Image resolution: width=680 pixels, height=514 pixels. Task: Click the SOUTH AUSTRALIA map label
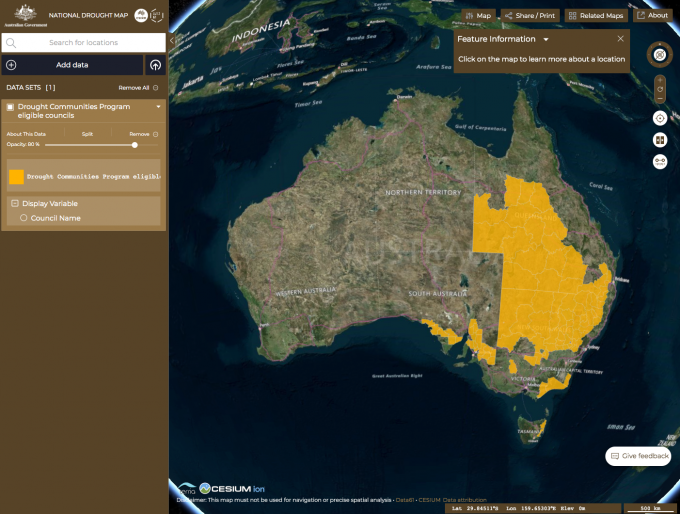[x=438, y=294]
